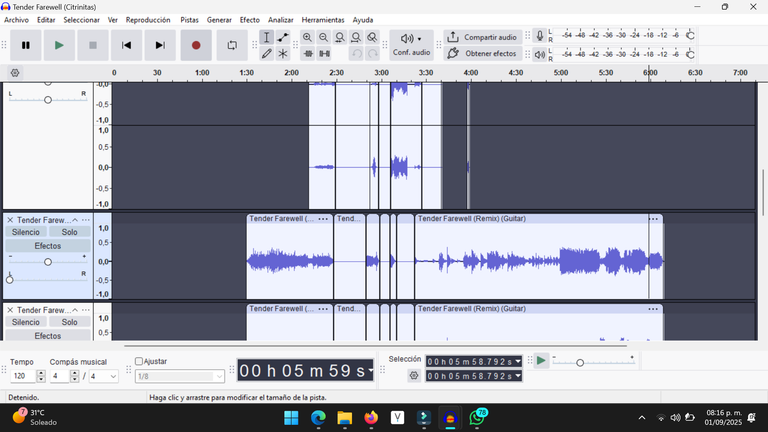The height and width of the screenshot is (432, 768).
Task: Click Trim audio outside selection icon
Action: pos(308,53)
